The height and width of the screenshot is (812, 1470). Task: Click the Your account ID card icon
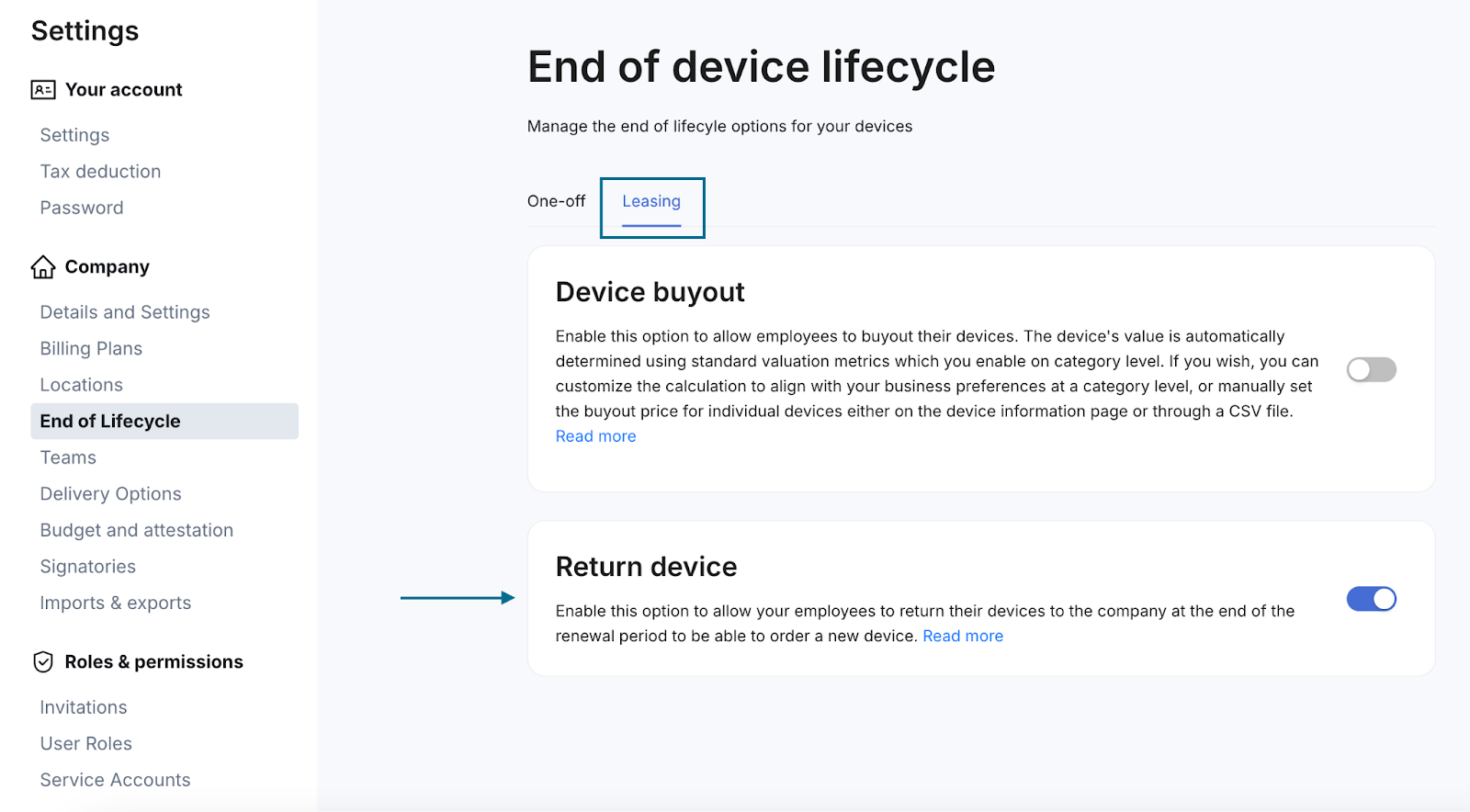43,89
